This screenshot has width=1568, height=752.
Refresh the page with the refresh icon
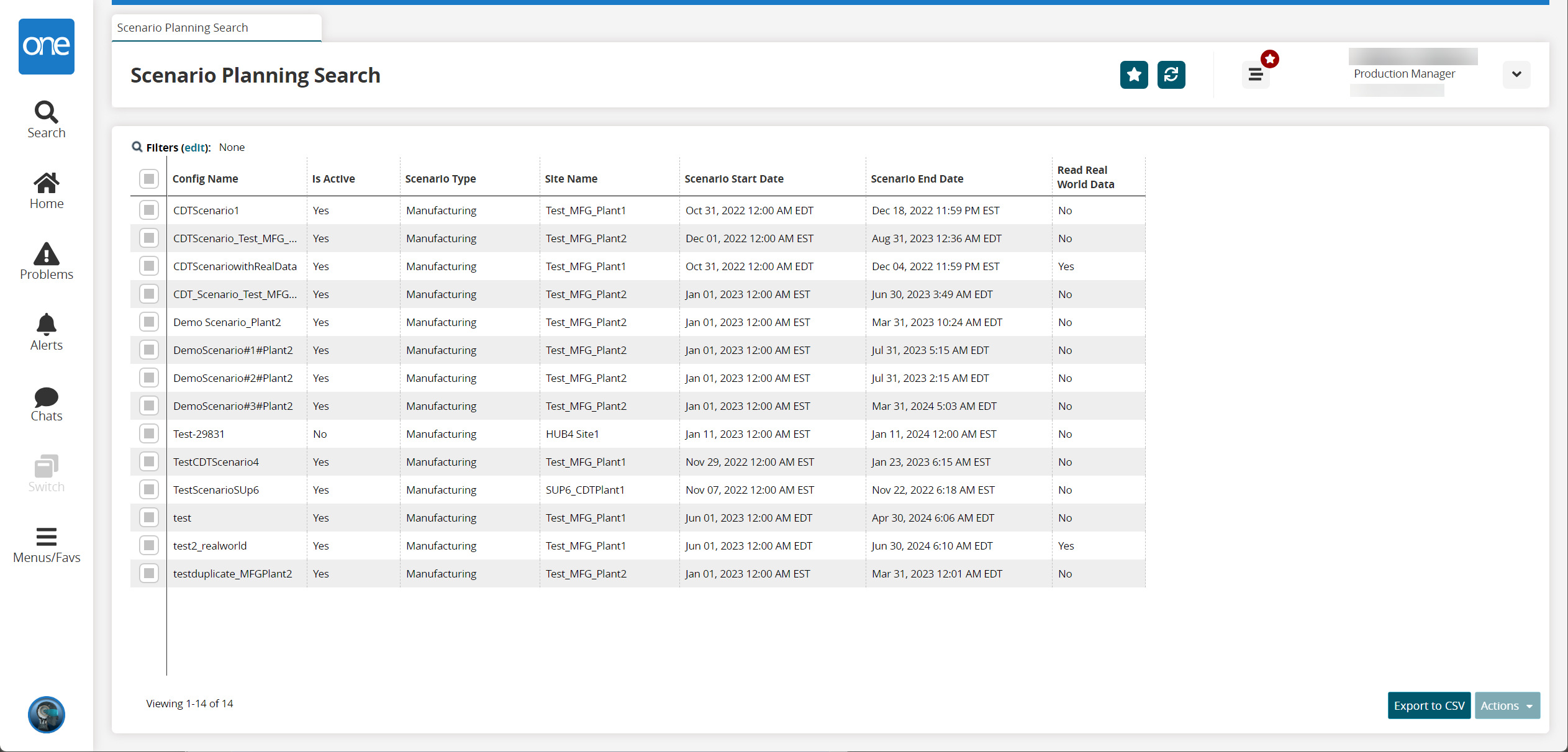[x=1171, y=75]
